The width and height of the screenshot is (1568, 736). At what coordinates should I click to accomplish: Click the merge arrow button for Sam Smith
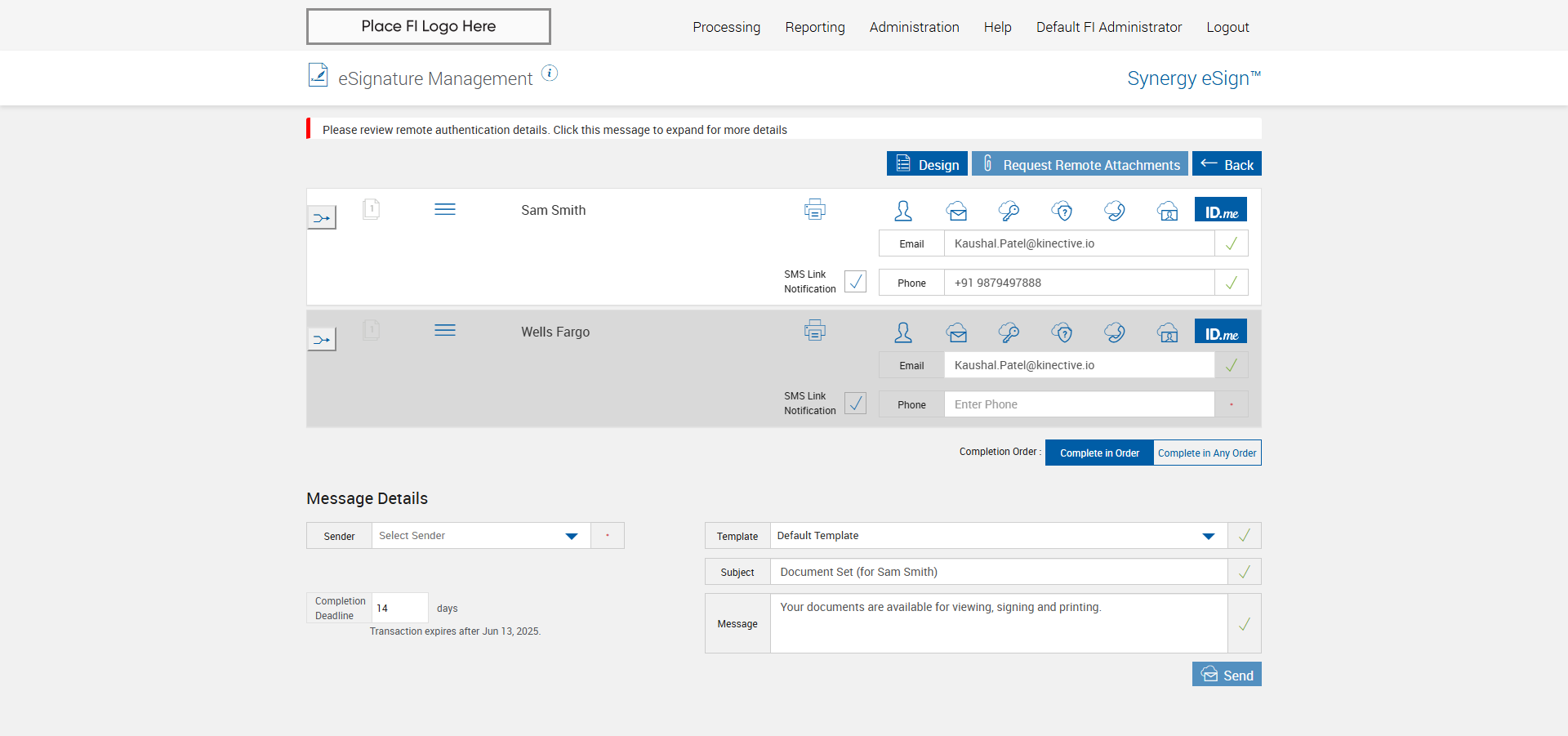click(322, 218)
